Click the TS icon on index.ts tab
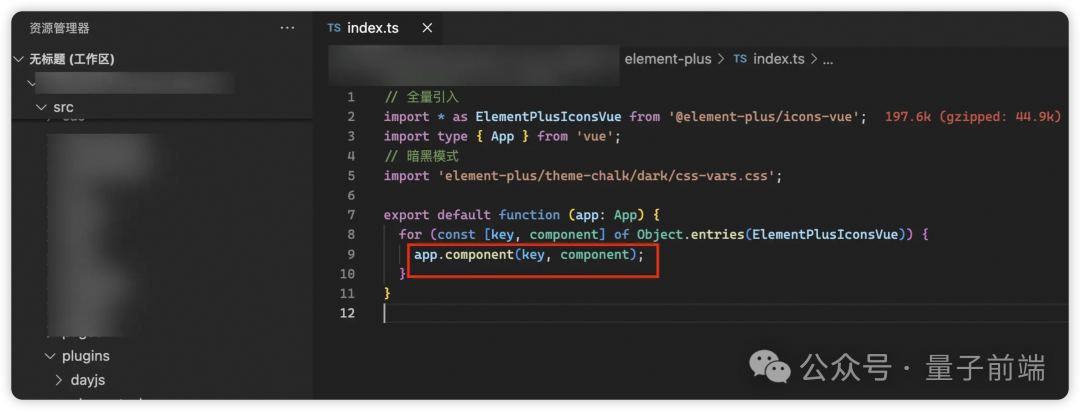The height and width of the screenshot is (411, 1080). pyautogui.click(x=334, y=28)
